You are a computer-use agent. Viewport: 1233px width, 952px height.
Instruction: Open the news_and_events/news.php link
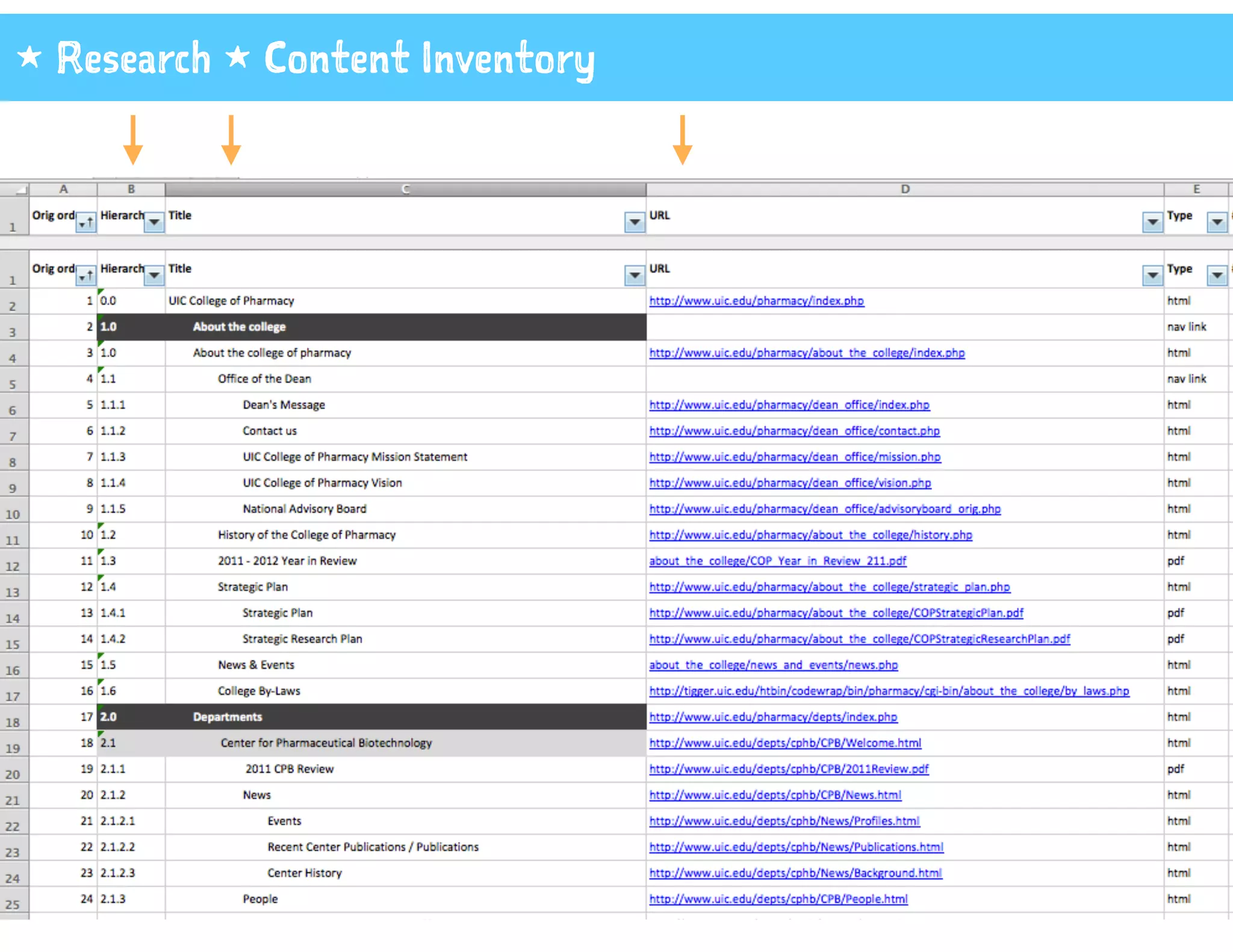(773, 665)
